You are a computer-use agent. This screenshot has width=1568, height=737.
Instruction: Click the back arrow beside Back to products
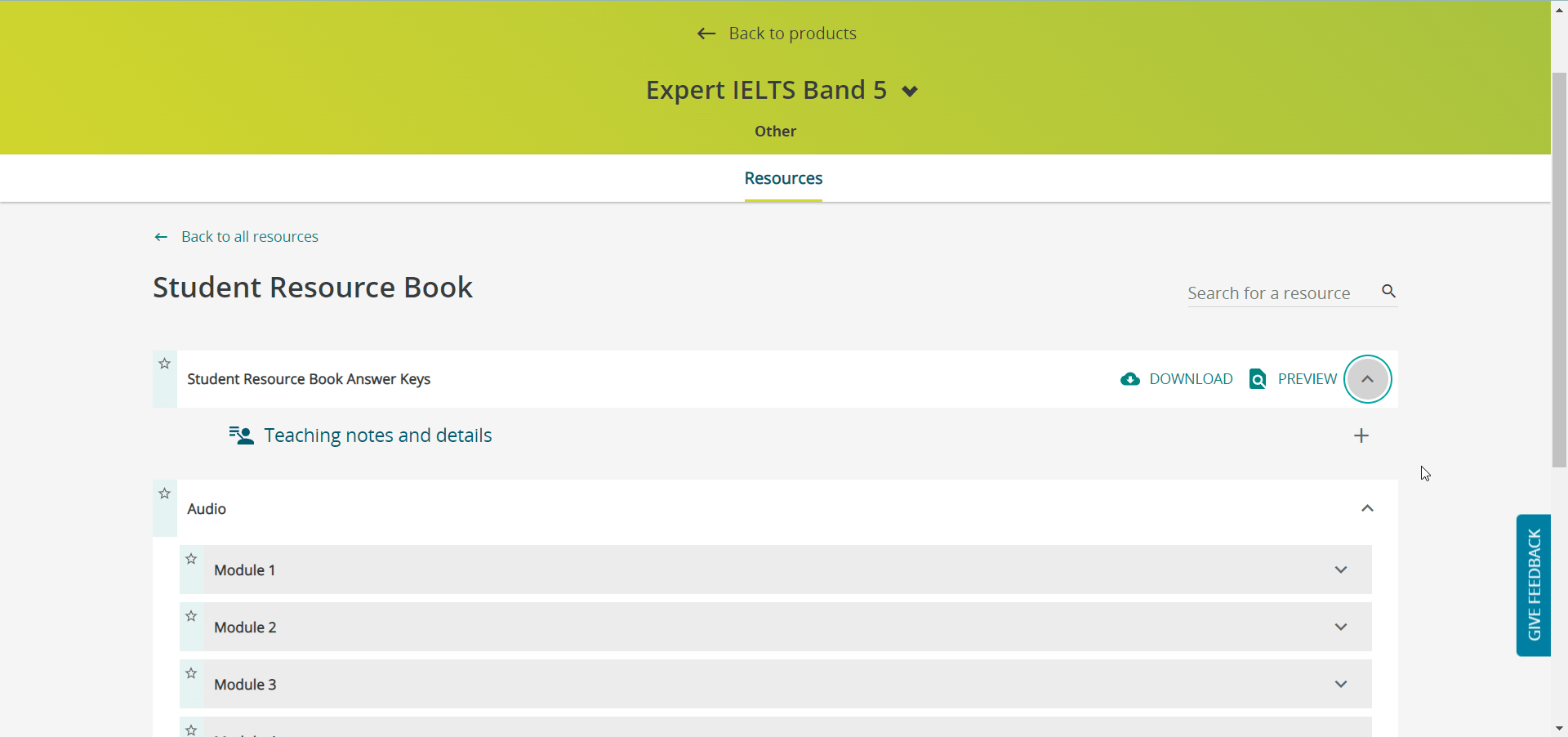click(x=706, y=33)
